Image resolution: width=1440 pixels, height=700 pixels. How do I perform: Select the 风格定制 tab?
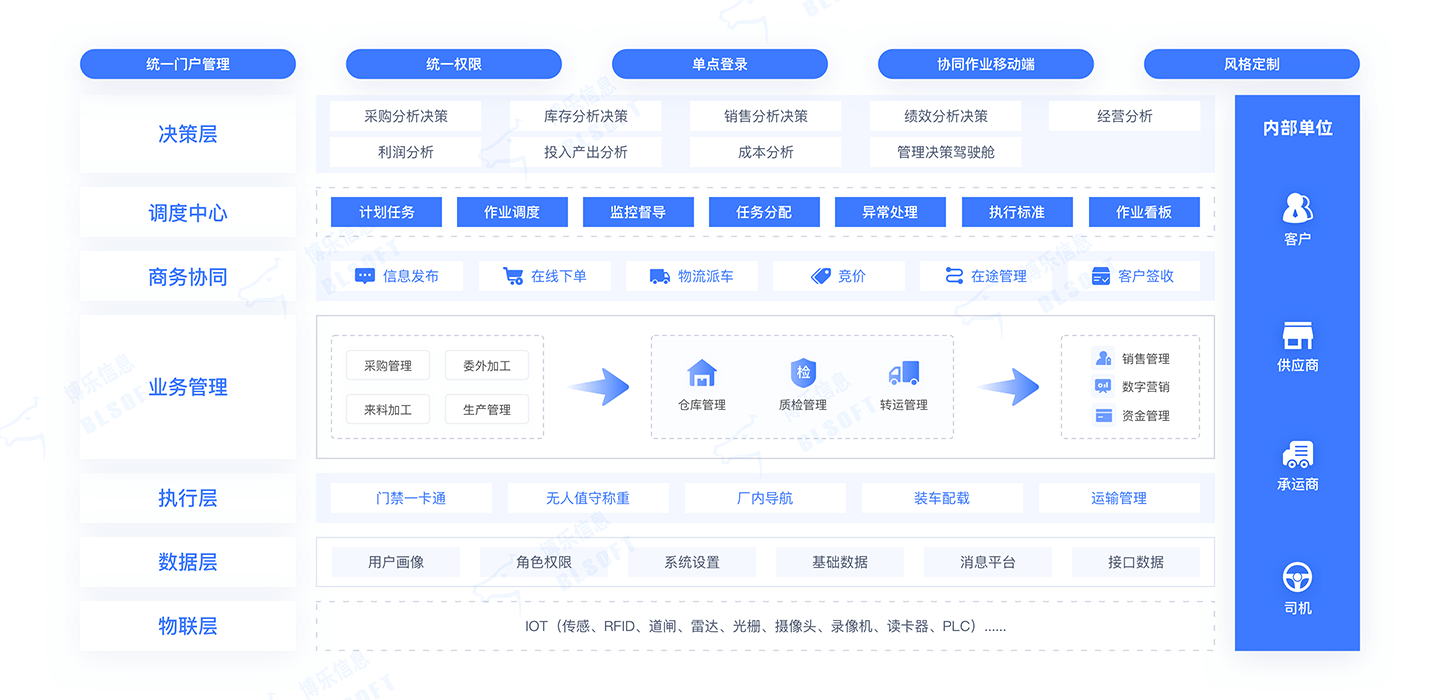click(1251, 64)
